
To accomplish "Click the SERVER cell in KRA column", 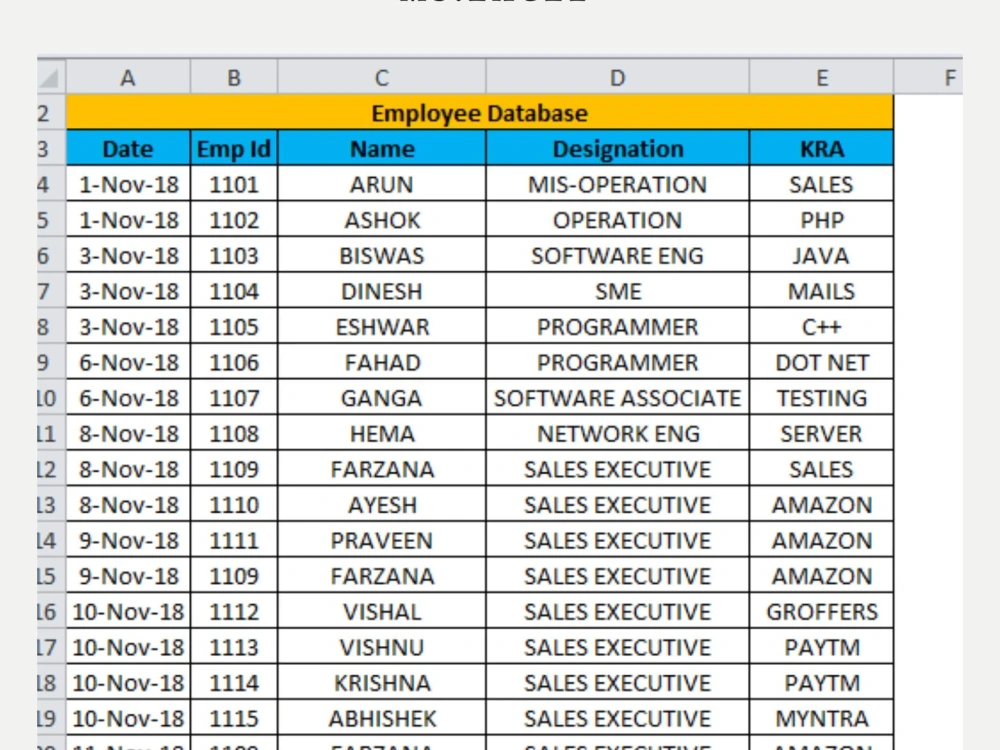I will (x=822, y=434).
